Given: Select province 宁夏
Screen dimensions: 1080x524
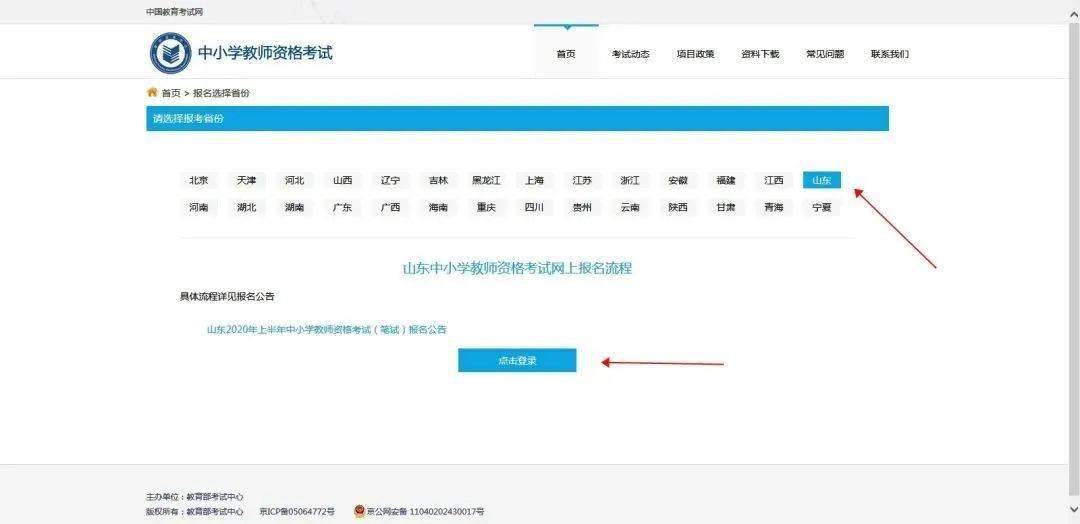Looking at the screenshot, I should click(x=822, y=207).
